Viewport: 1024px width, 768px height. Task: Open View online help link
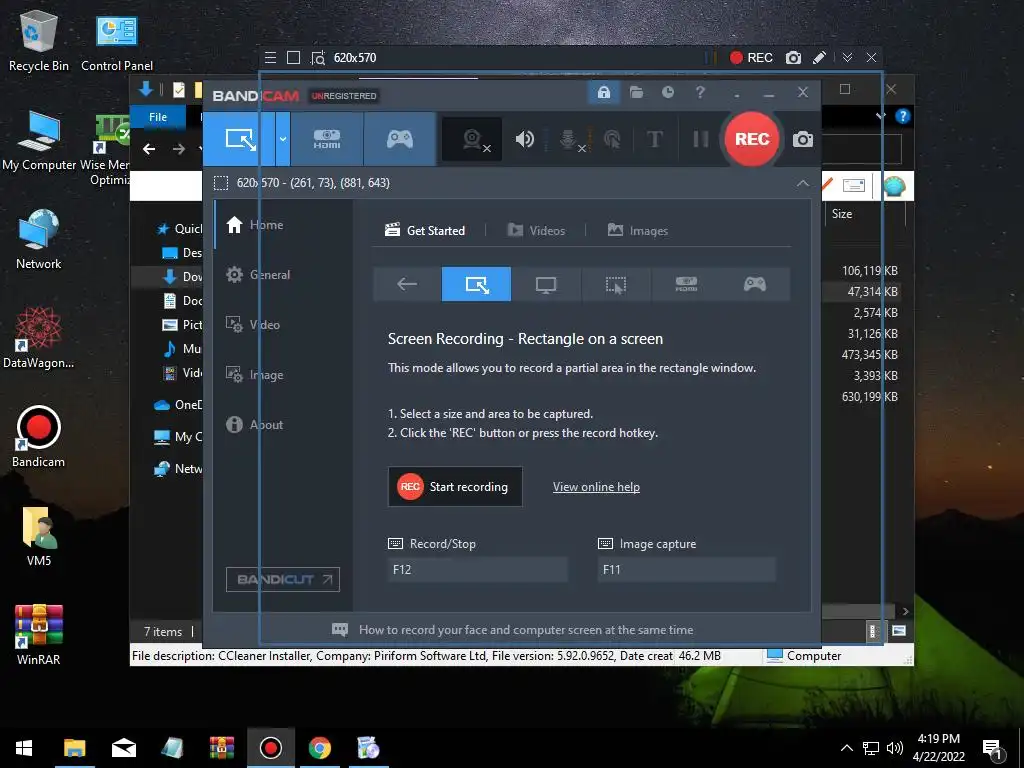tap(596, 487)
